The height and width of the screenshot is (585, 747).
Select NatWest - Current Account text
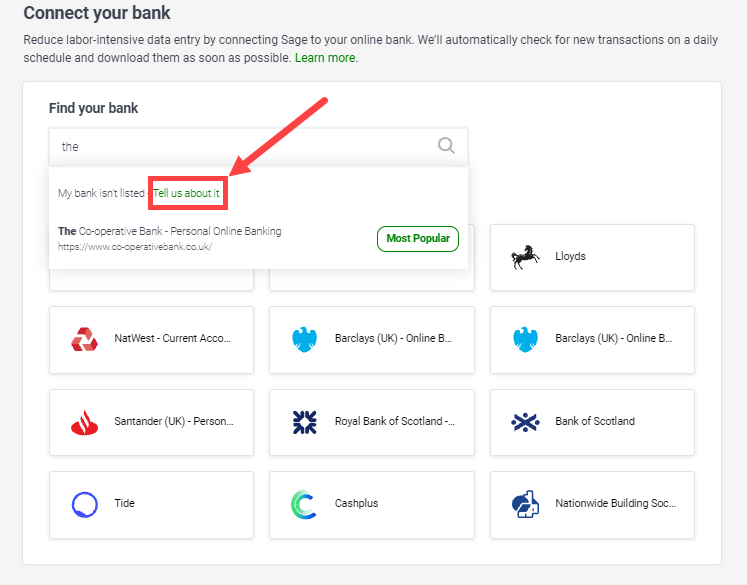tap(172, 339)
